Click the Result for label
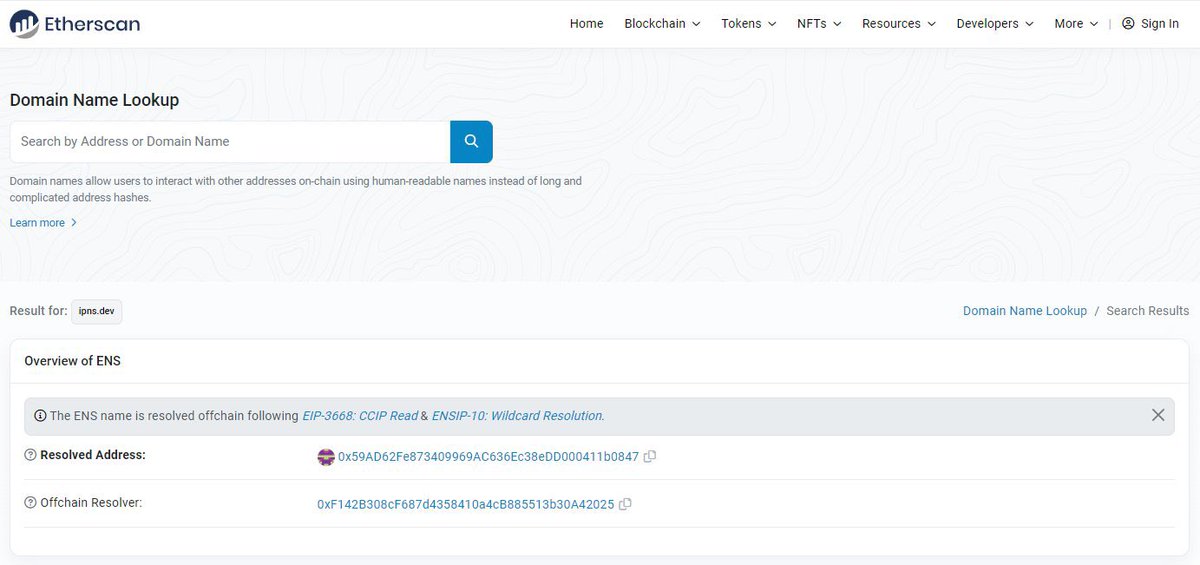Viewport: 1200px width, 565px height. 38,311
